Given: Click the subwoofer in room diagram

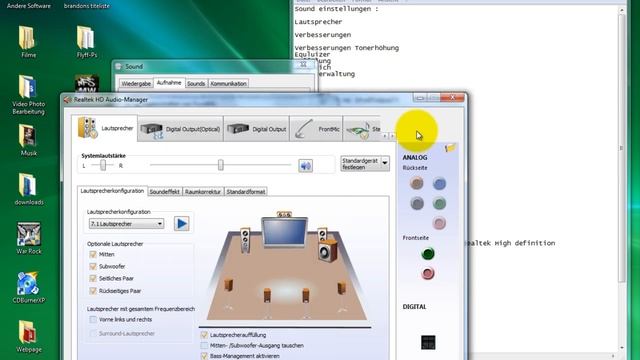Looking at the screenshot, I should (328, 250).
